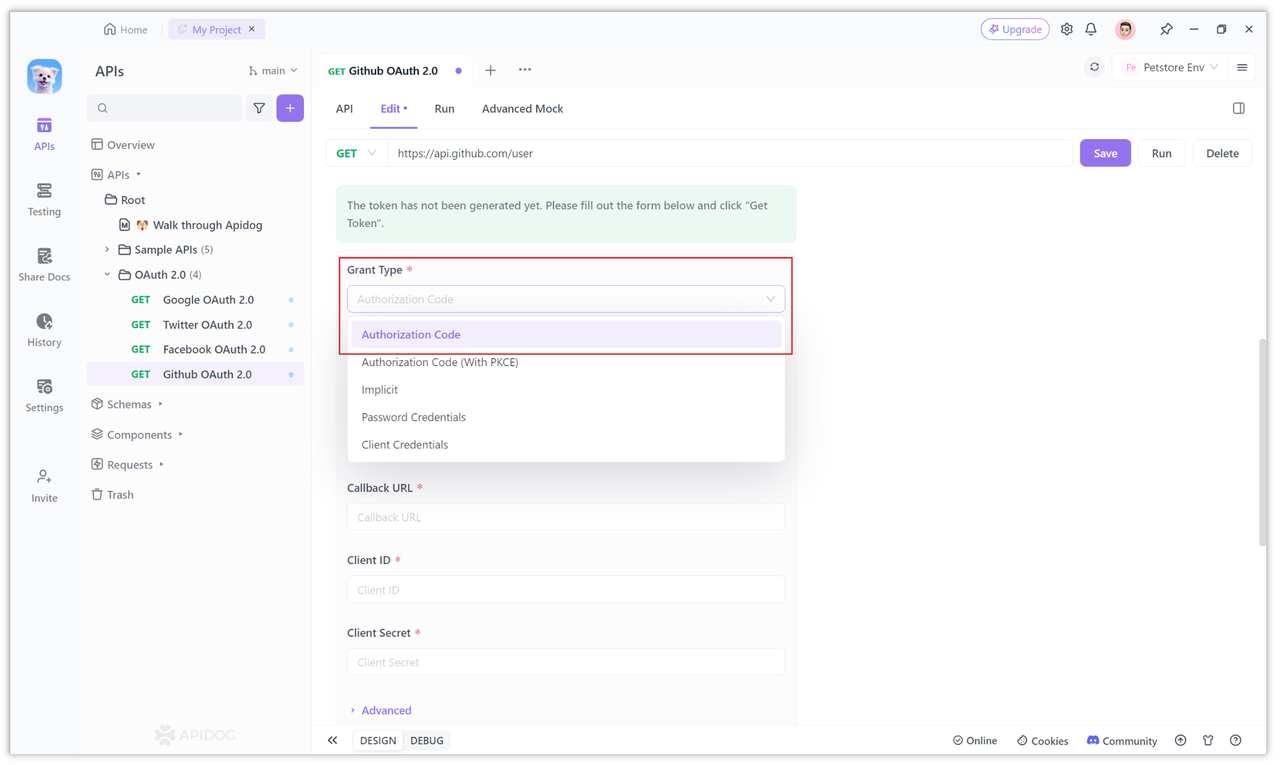Image resolution: width=1280 pixels, height=765 pixels.
Task: Open a new tab with plus icon
Action: (490, 71)
